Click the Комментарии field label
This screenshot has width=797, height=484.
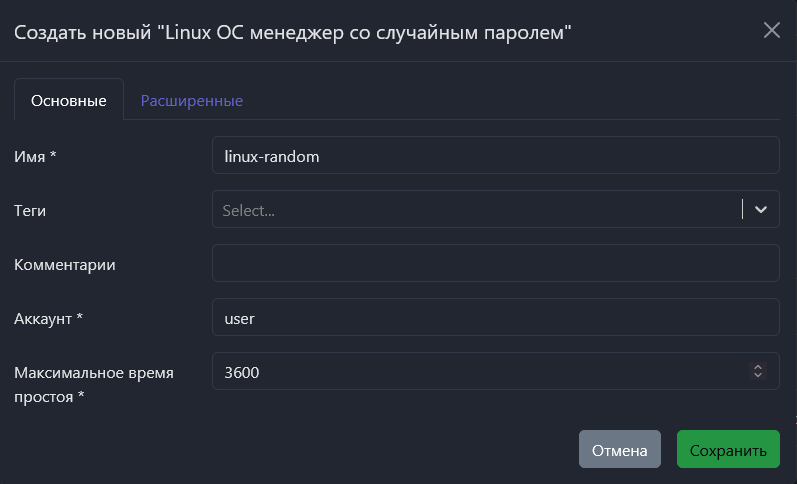(x=65, y=264)
